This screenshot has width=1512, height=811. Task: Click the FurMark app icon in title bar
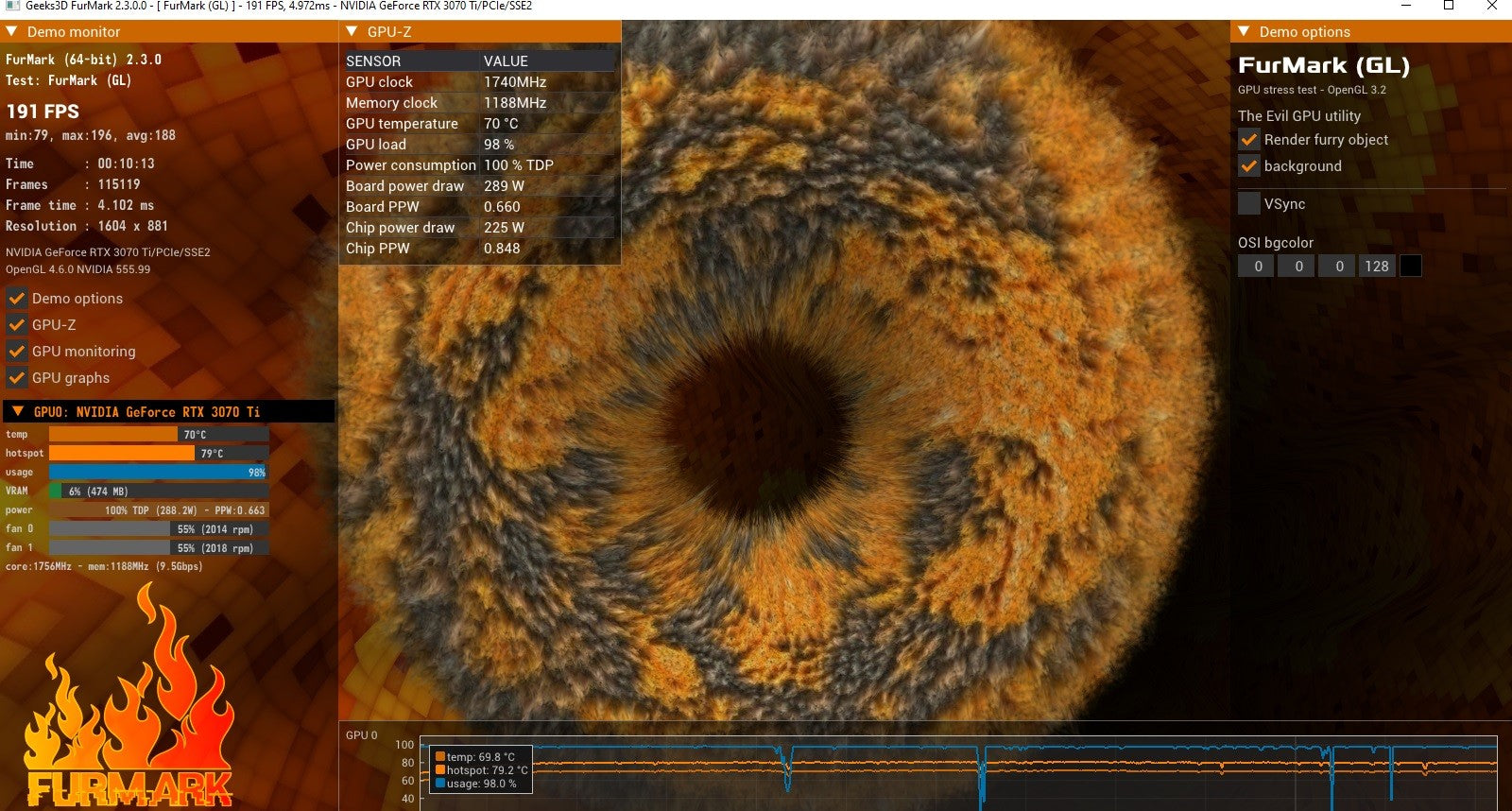(x=12, y=6)
